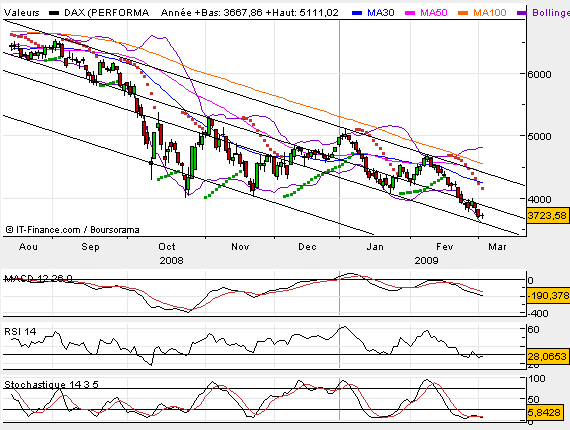Click the blue MA30 legend color swatch
570x430 pixels.
point(357,13)
